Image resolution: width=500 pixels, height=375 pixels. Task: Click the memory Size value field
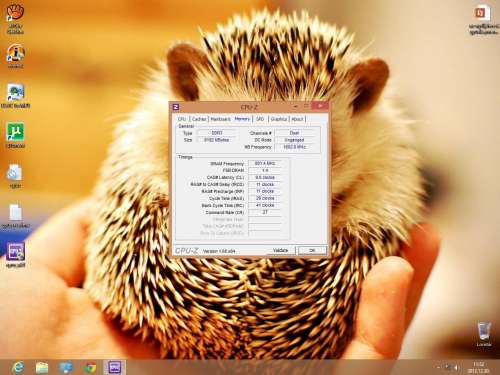pos(217,140)
